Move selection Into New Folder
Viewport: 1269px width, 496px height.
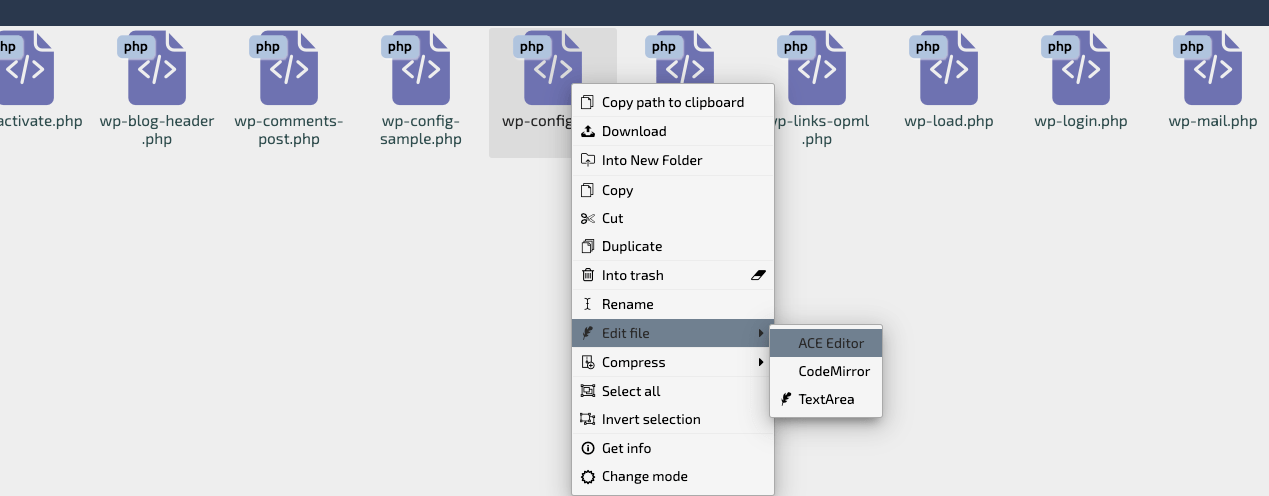coord(651,160)
